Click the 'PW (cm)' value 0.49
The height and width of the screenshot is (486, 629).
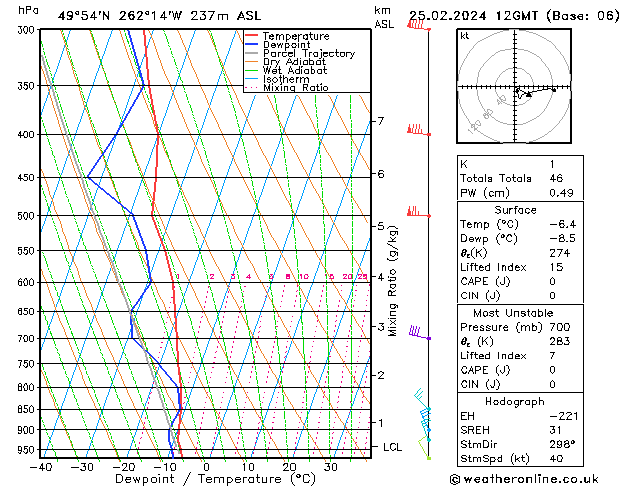pos(561,193)
